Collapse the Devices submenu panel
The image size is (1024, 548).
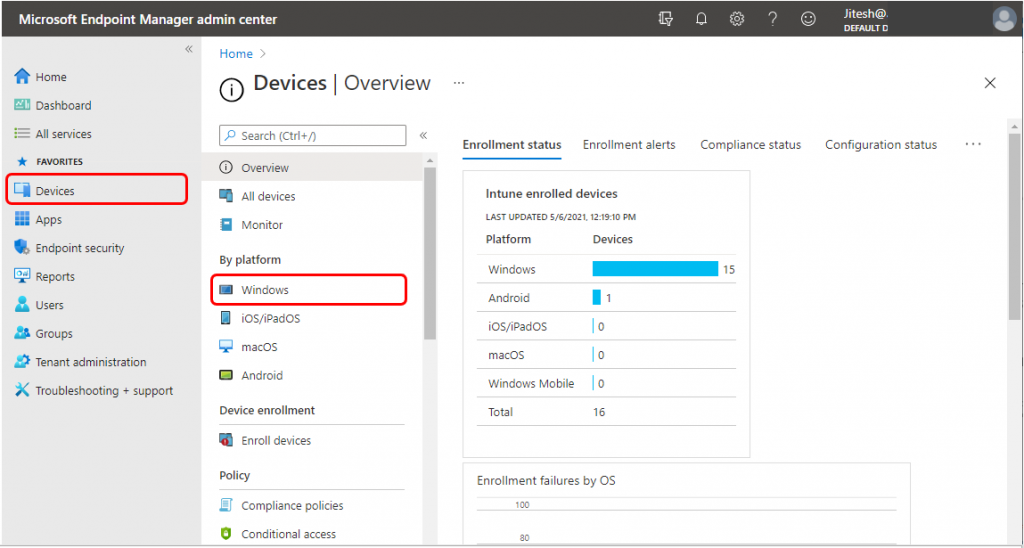pyautogui.click(x=423, y=135)
